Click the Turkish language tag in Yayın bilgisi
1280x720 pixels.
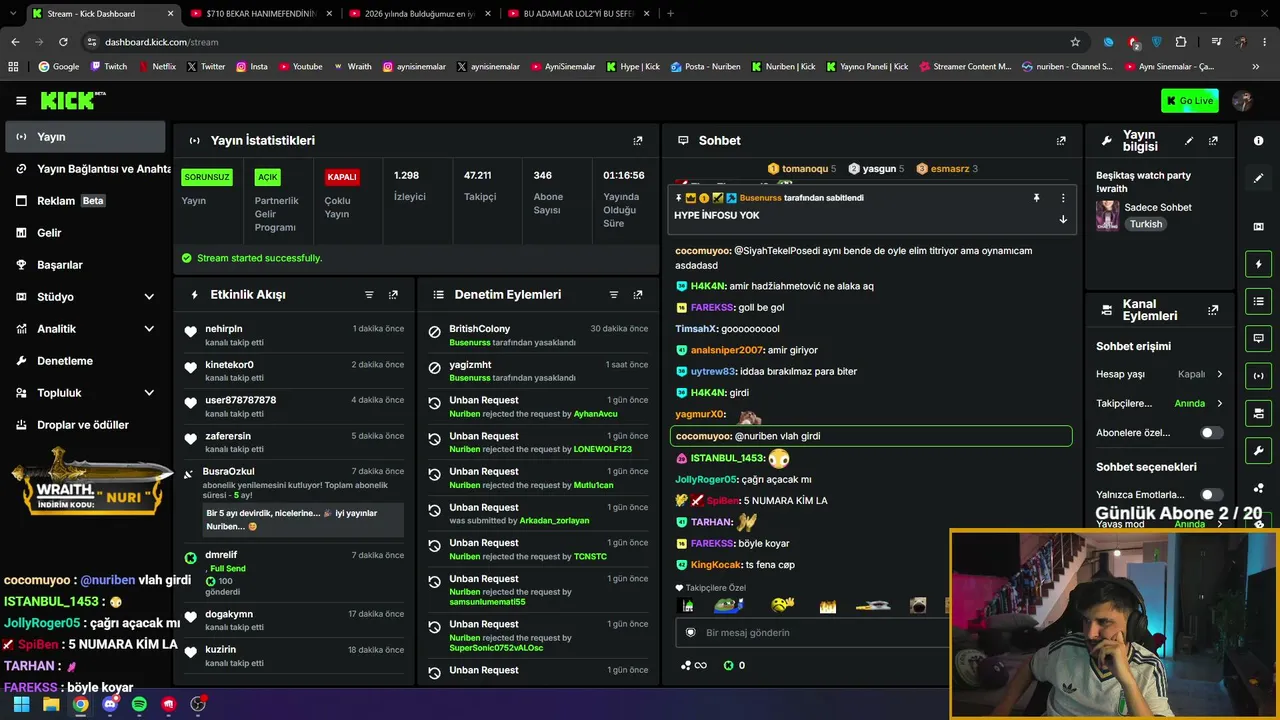click(x=1146, y=225)
